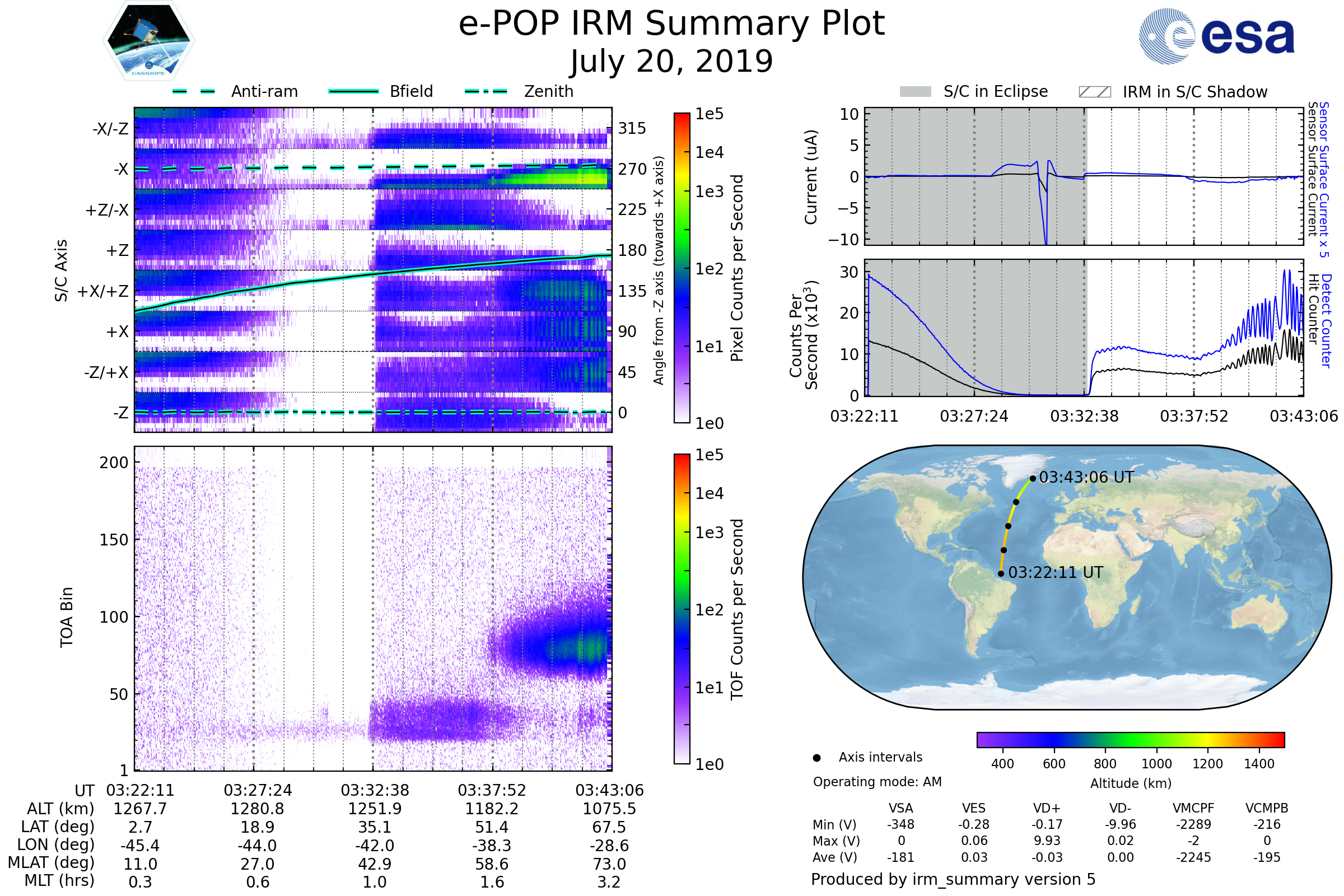This screenshot has width=1344, height=896.
Task: Click the Anti-ram dashed legend line
Action: click(194, 91)
